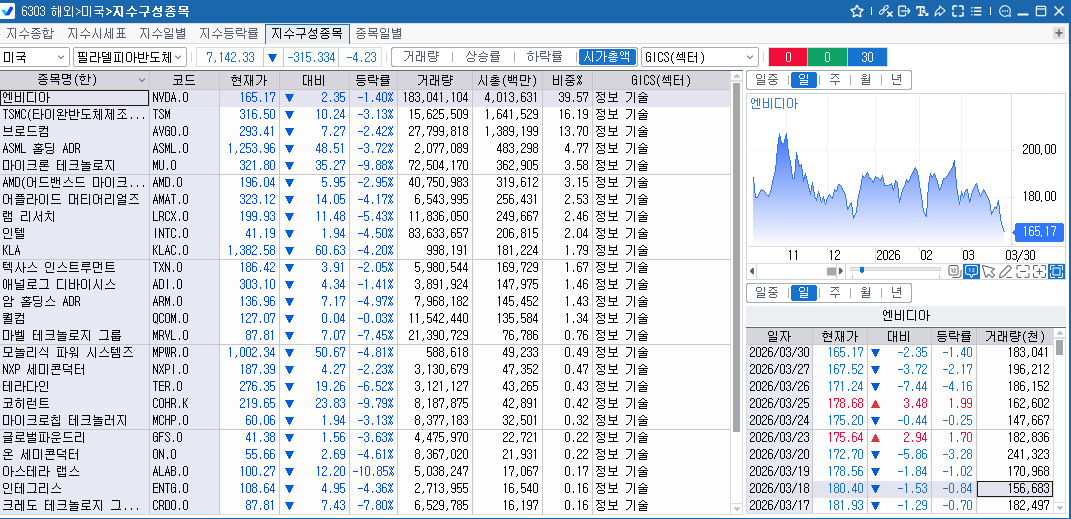
Task: Select the 엔비디아 stock name cell
Action: tap(74, 97)
